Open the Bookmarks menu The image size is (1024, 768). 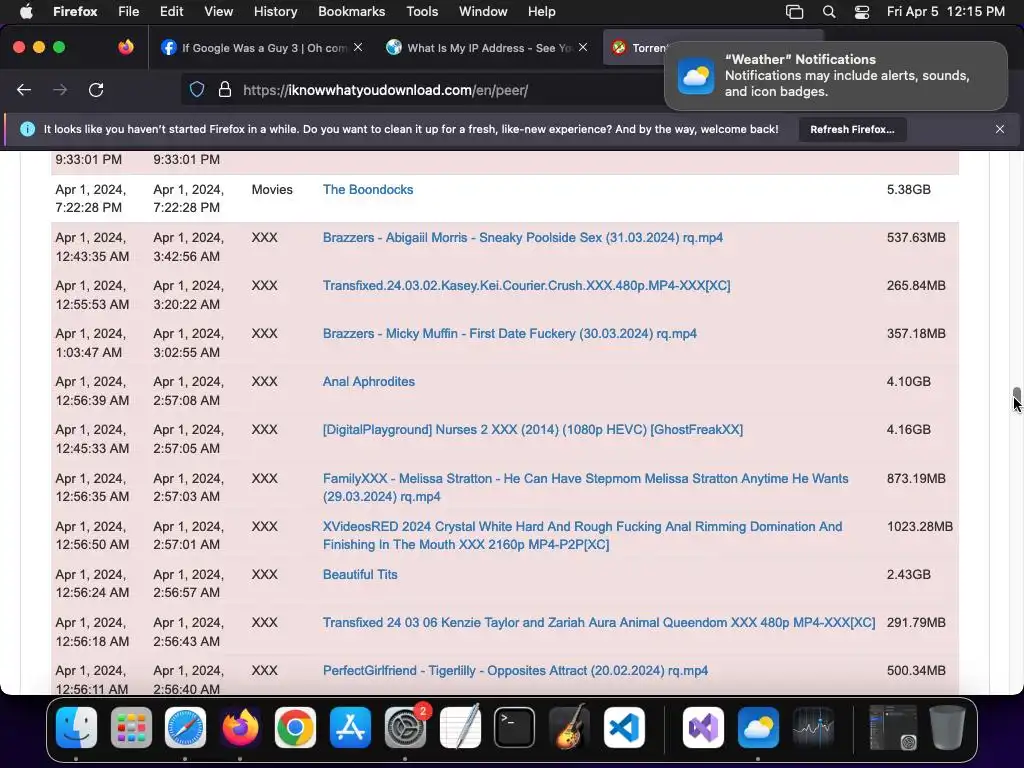tap(351, 11)
